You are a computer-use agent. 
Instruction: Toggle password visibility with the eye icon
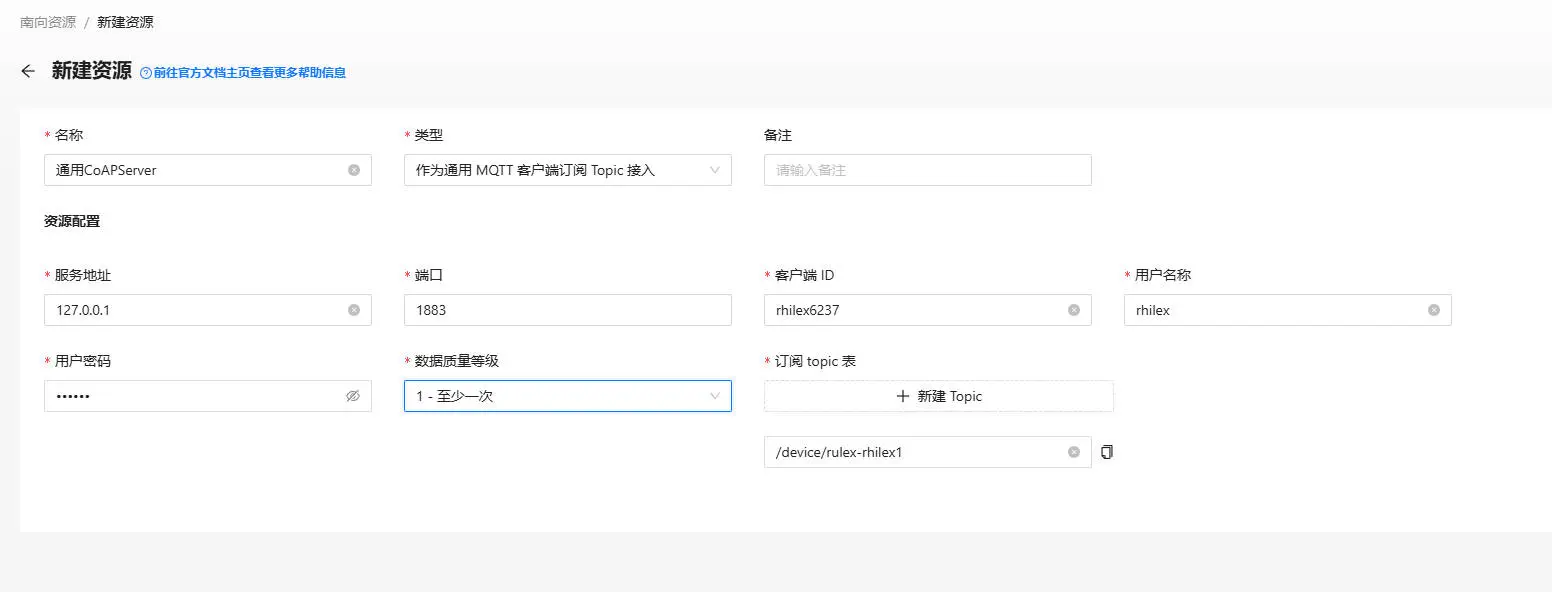point(353,396)
